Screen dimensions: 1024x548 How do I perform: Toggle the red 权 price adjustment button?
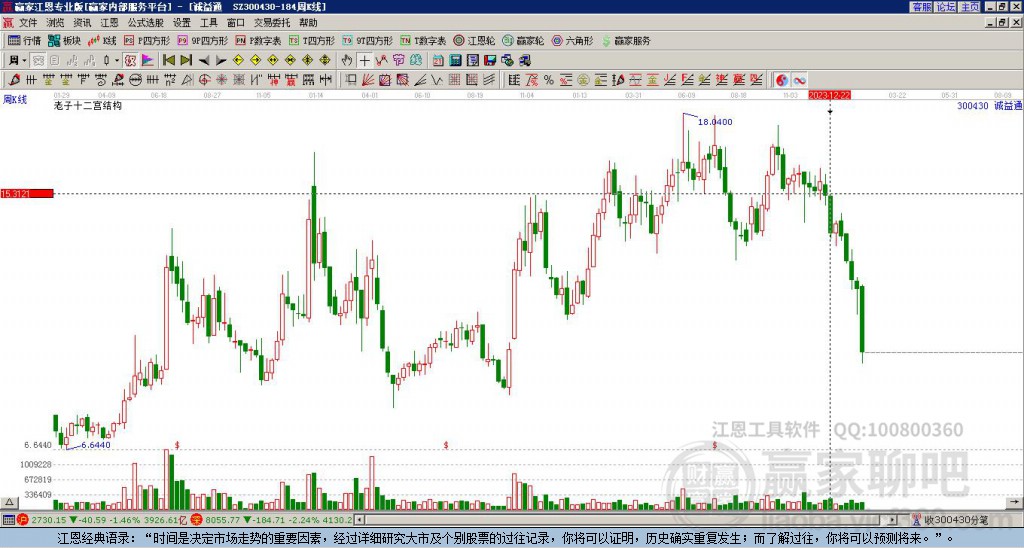pos(130,61)
